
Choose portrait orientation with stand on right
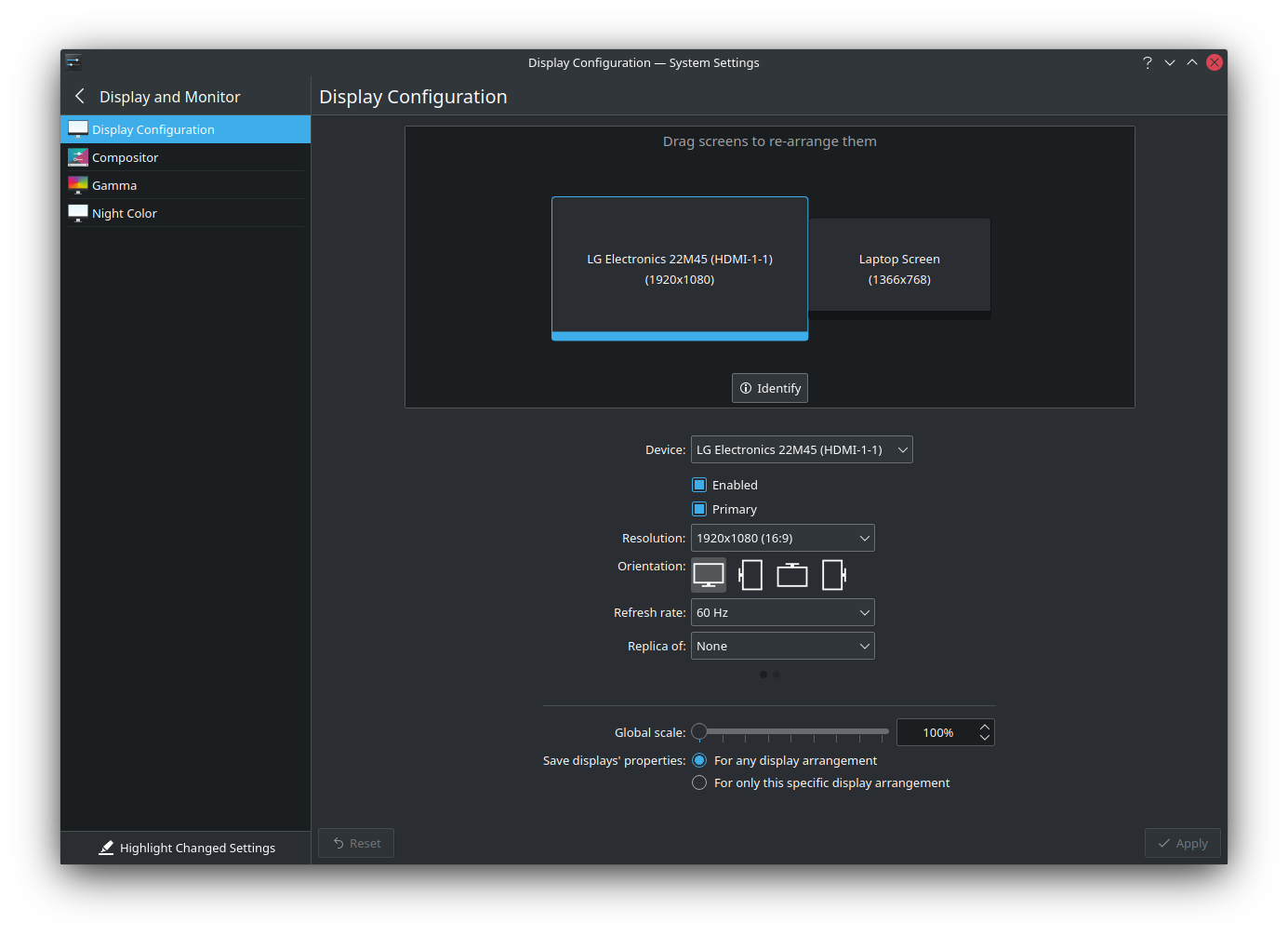(x=834, y=575)
